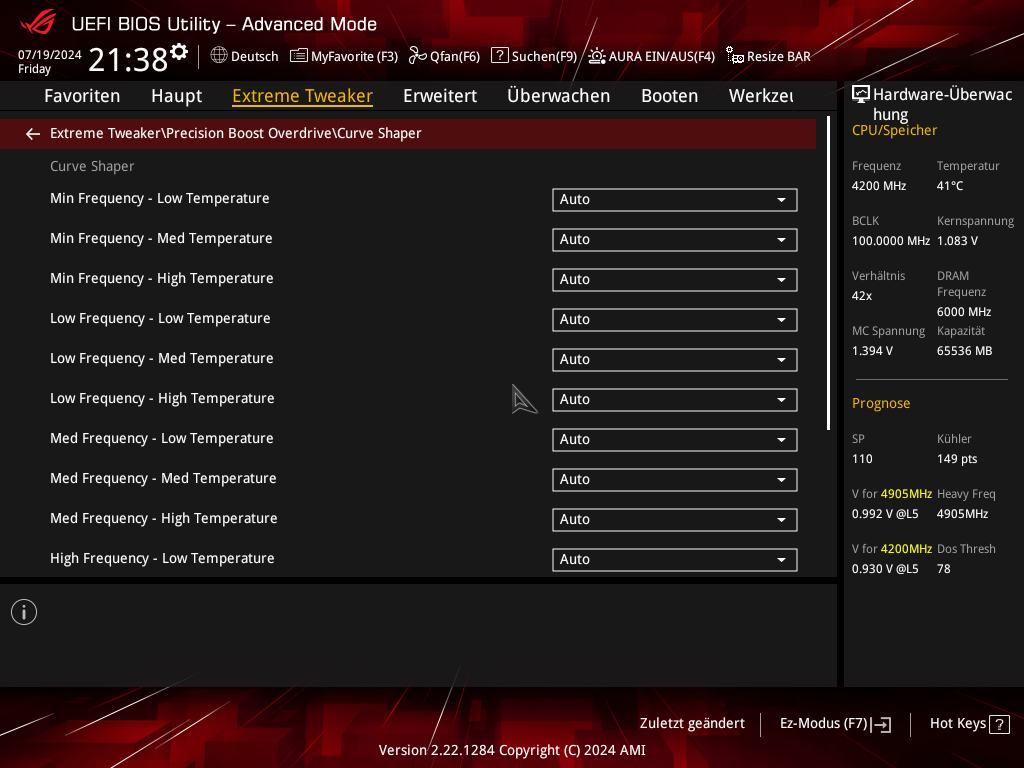Click the Kühler 149 pts value
Viewport: 1024px width, 768px height.
(957, 459)
